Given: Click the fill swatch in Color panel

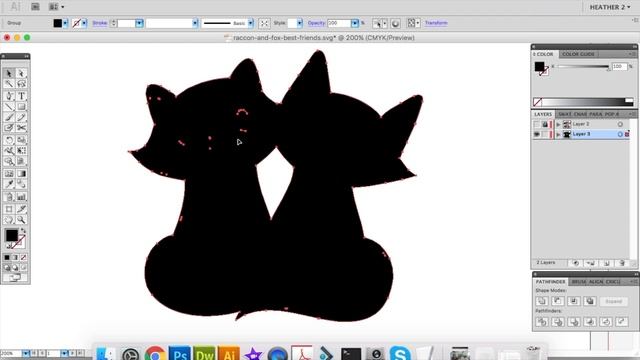Looking at the screenshot, I should [539, 66].
